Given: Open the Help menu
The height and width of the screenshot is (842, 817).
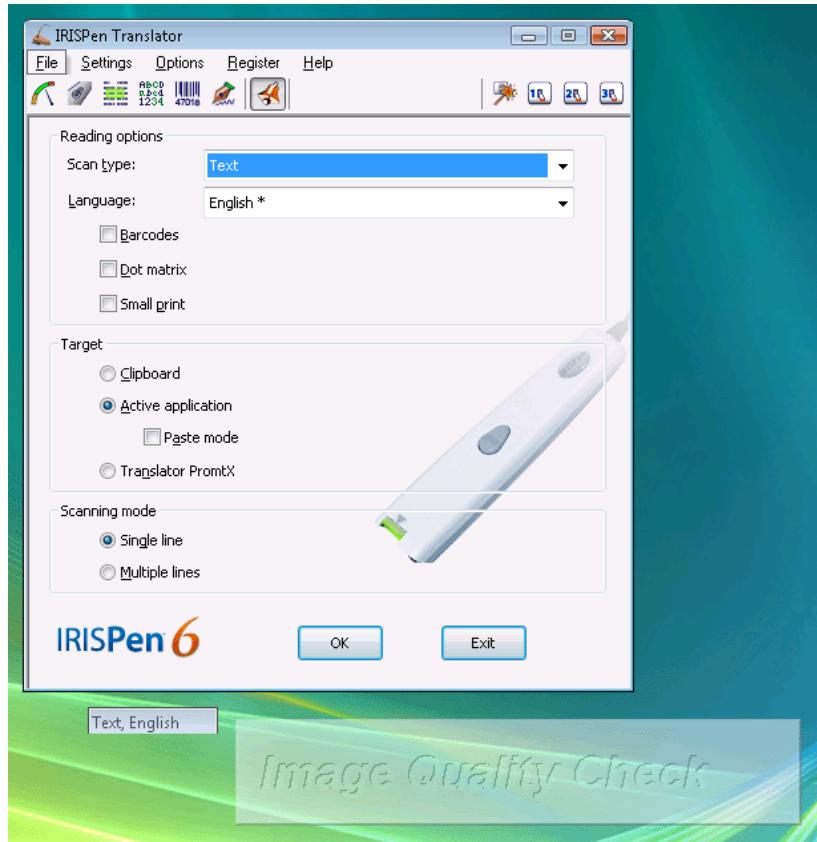Looking at the screenshot, I should point(317,63).
